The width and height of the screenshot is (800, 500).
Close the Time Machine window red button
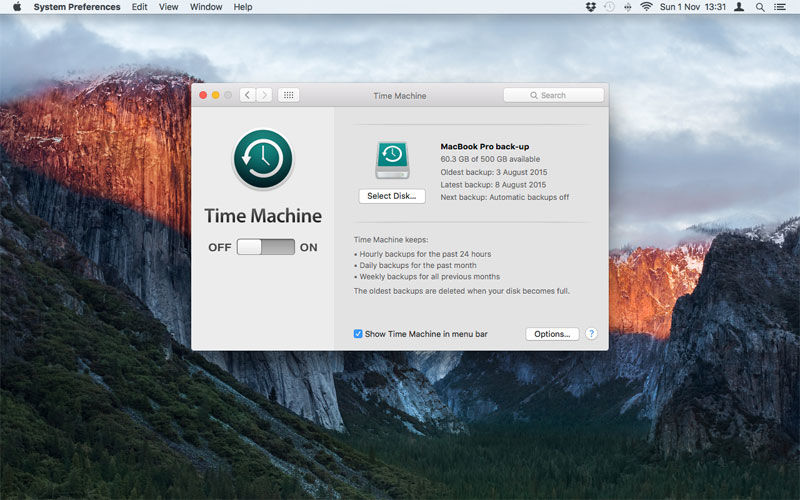click(203, 95)
